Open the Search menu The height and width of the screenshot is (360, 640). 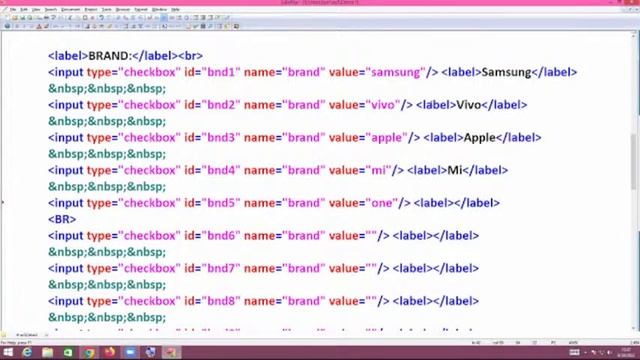pos(51,9)
